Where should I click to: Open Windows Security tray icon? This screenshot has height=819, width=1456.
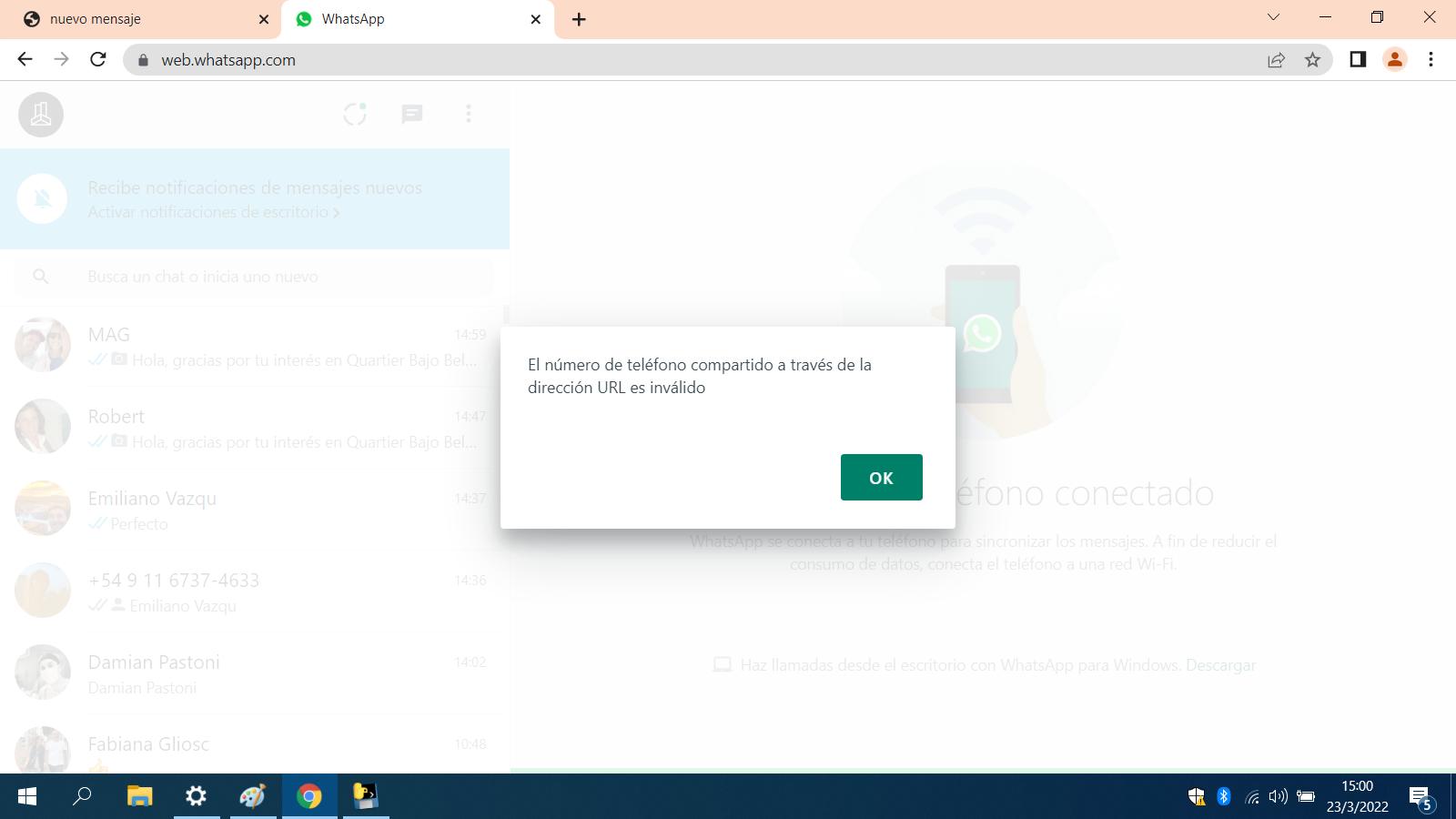1197,797
